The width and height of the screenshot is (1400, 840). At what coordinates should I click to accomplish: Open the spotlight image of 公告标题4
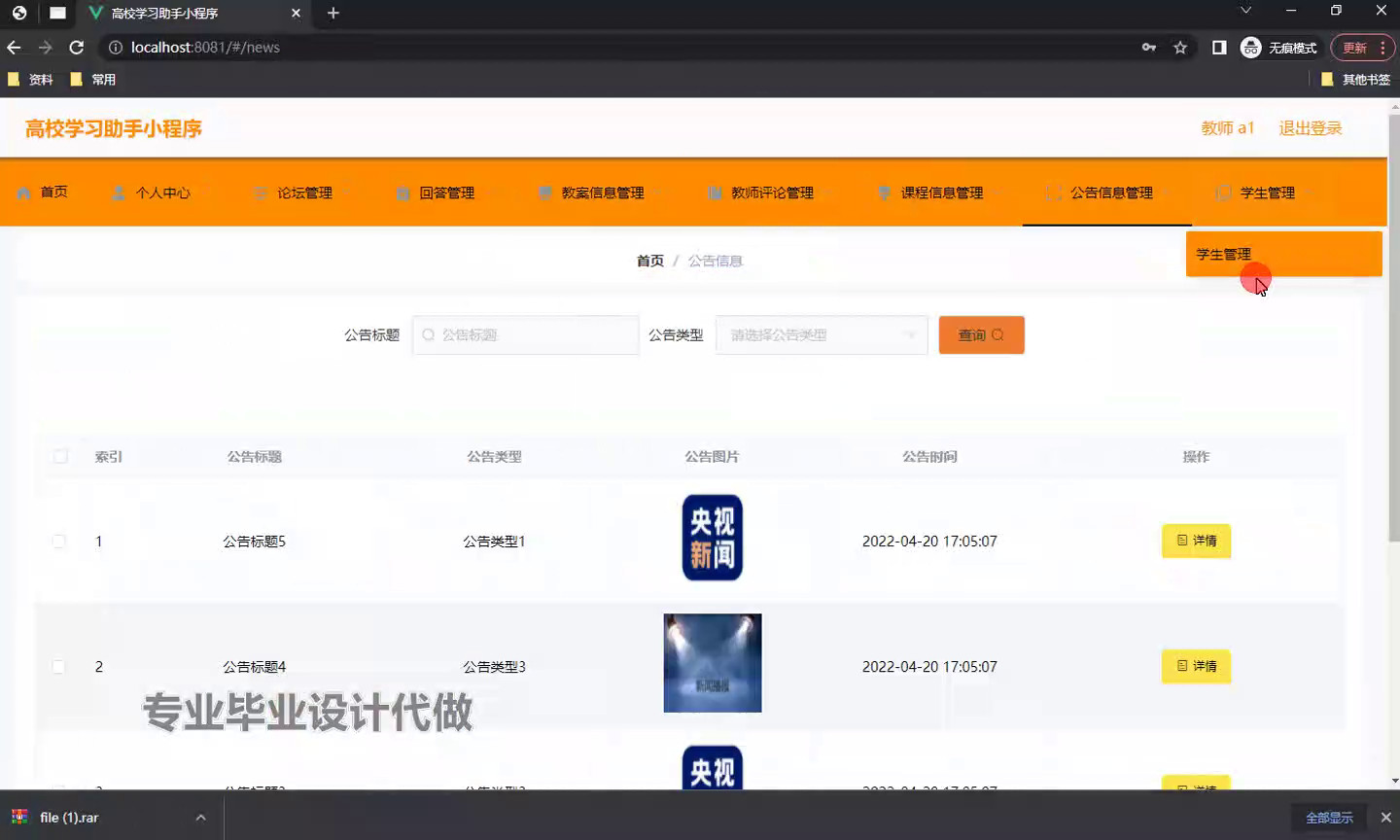(712, 663)
